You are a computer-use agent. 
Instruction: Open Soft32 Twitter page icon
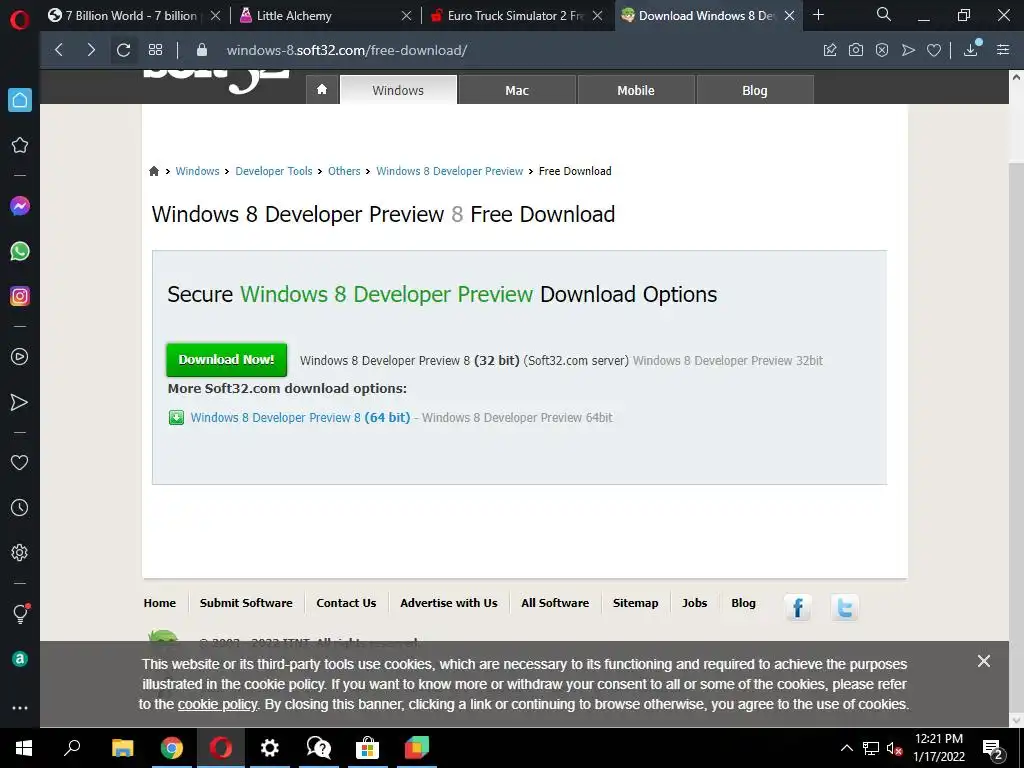pos(844,607)
